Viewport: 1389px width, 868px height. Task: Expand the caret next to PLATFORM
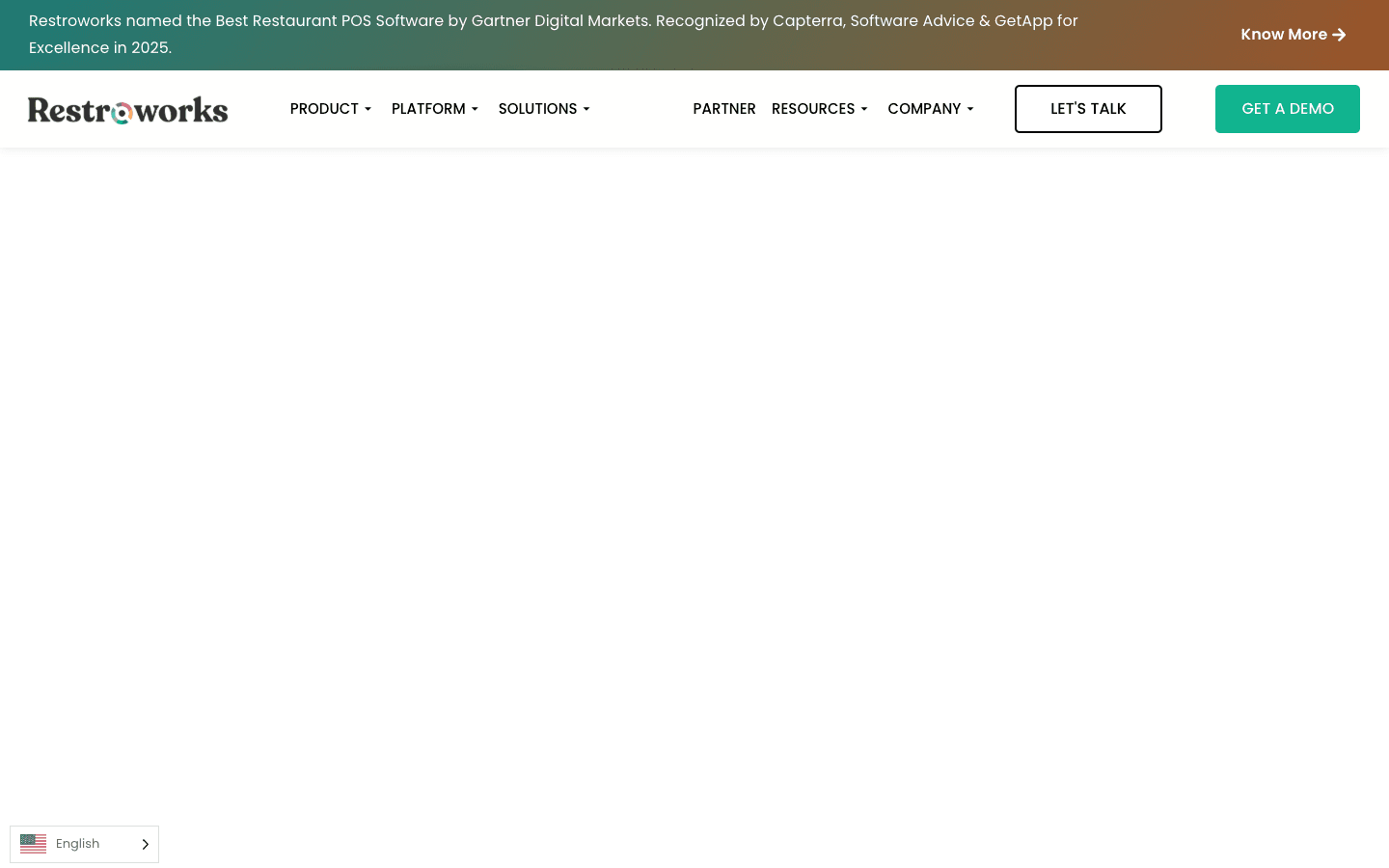[x=475, y=110]
